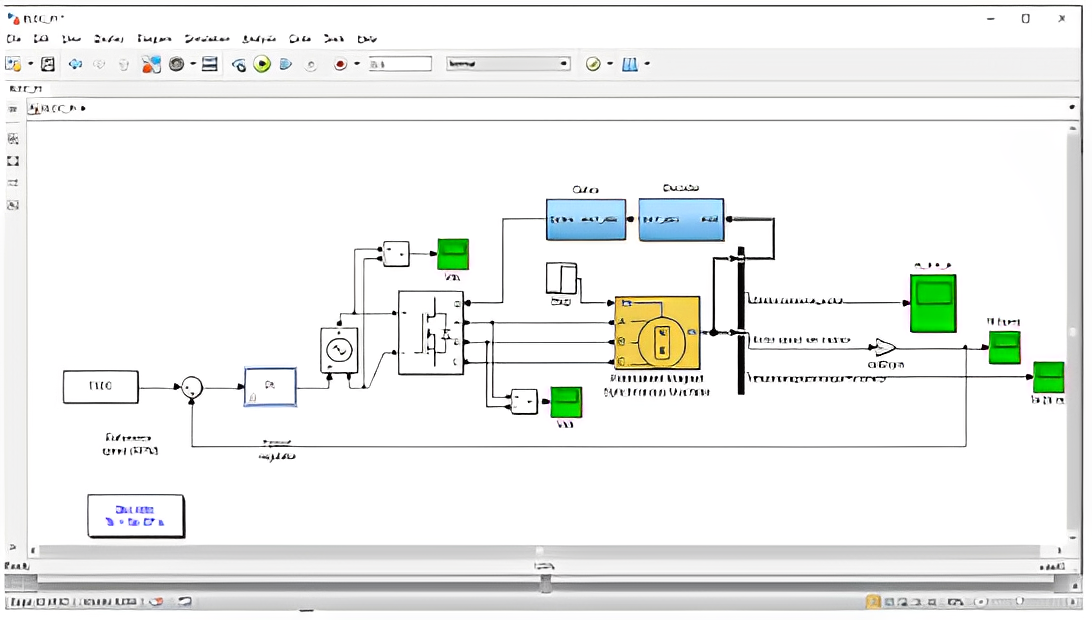Open the Simulation menu
Viewport: 1092px width, 620px height.
tap(207, 39)
